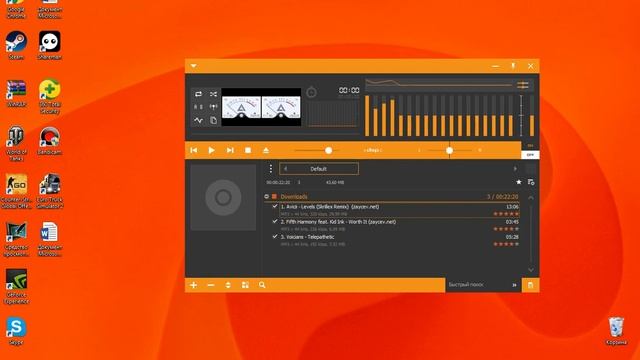The height and width of the screenshot is (360, 640).
Task: Click left arrow inside Default playlist tab
Action: pyautogui.click(x=285, y=169)
